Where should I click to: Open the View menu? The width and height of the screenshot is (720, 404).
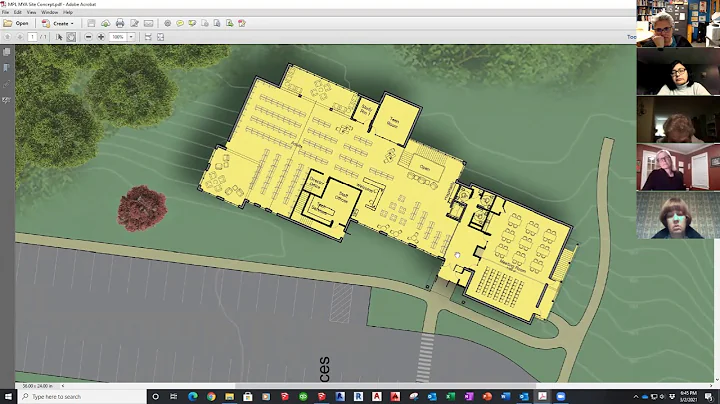[x=31, y=12]
